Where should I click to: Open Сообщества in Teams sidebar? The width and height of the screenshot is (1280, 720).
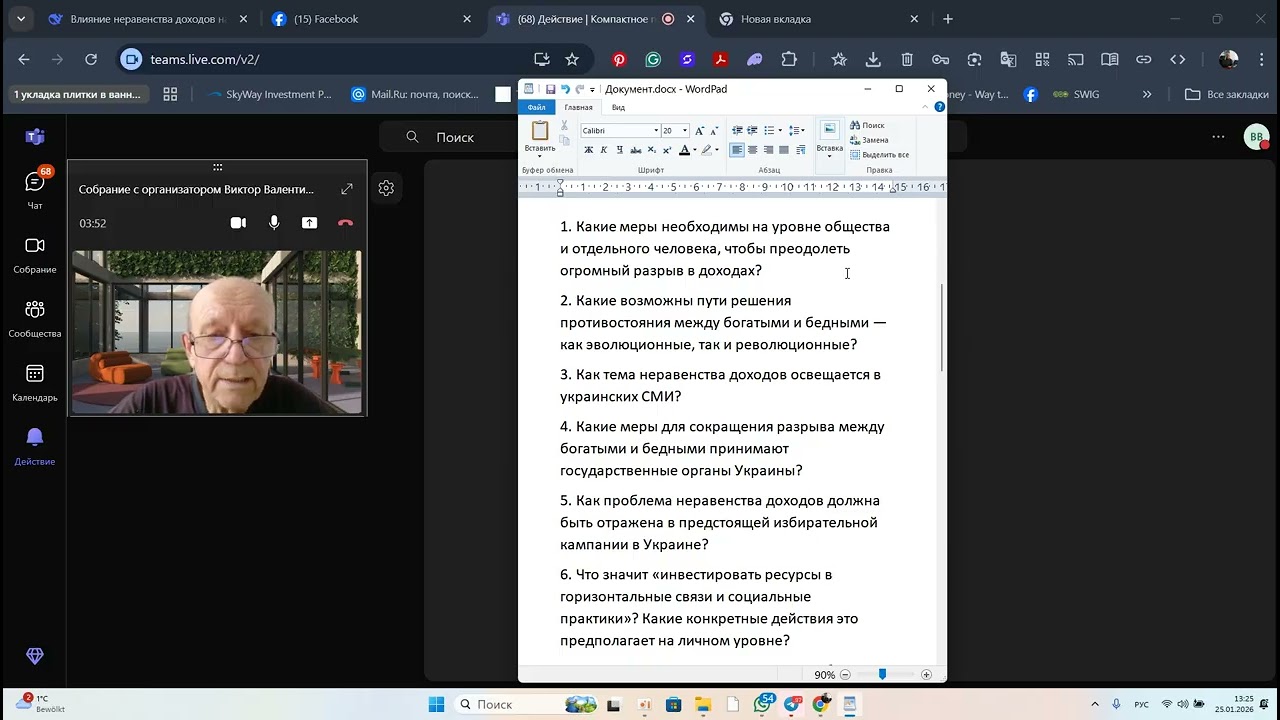(35, 319)
